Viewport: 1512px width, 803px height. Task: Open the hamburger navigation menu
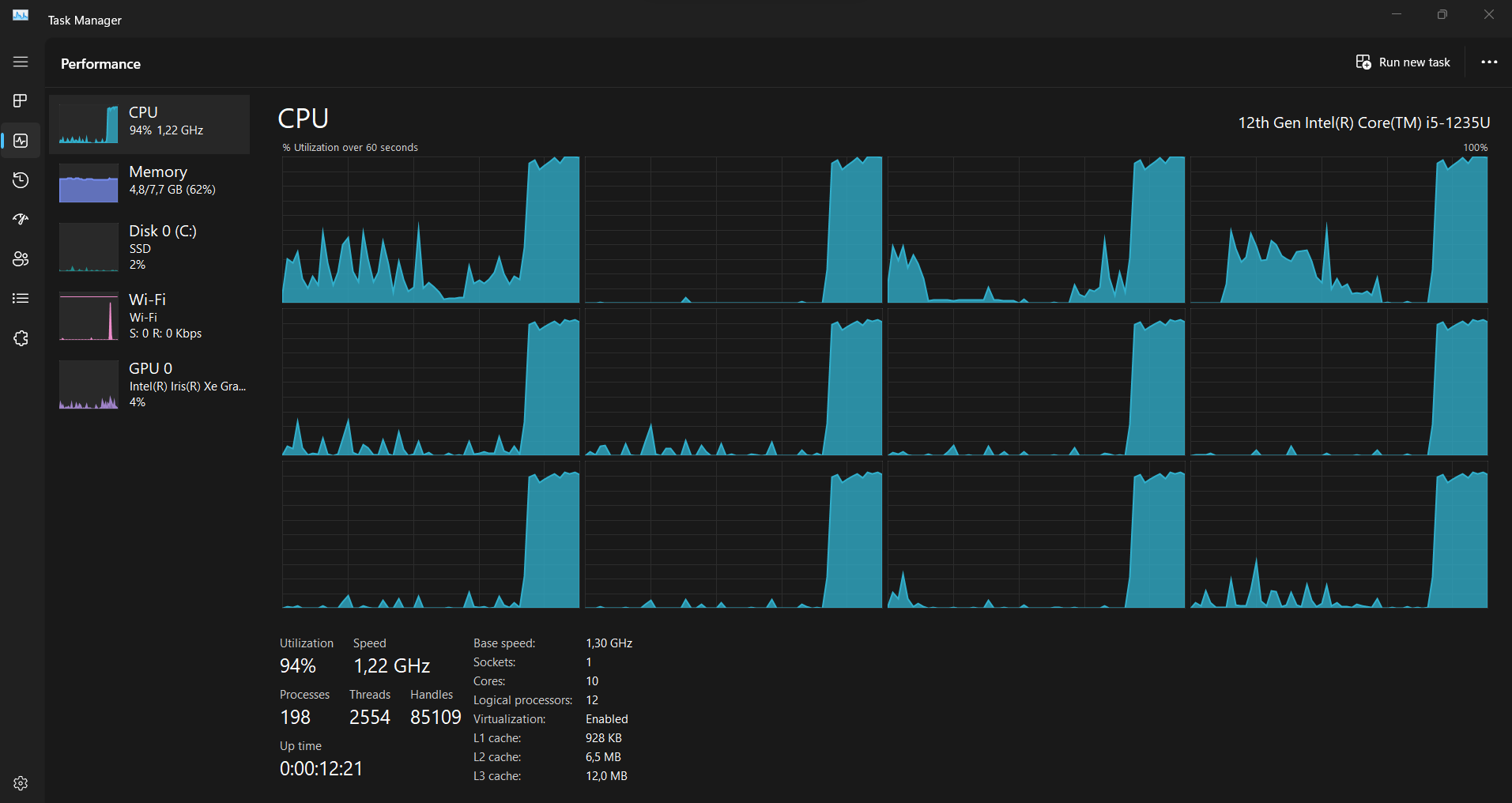tap(21, 62)
